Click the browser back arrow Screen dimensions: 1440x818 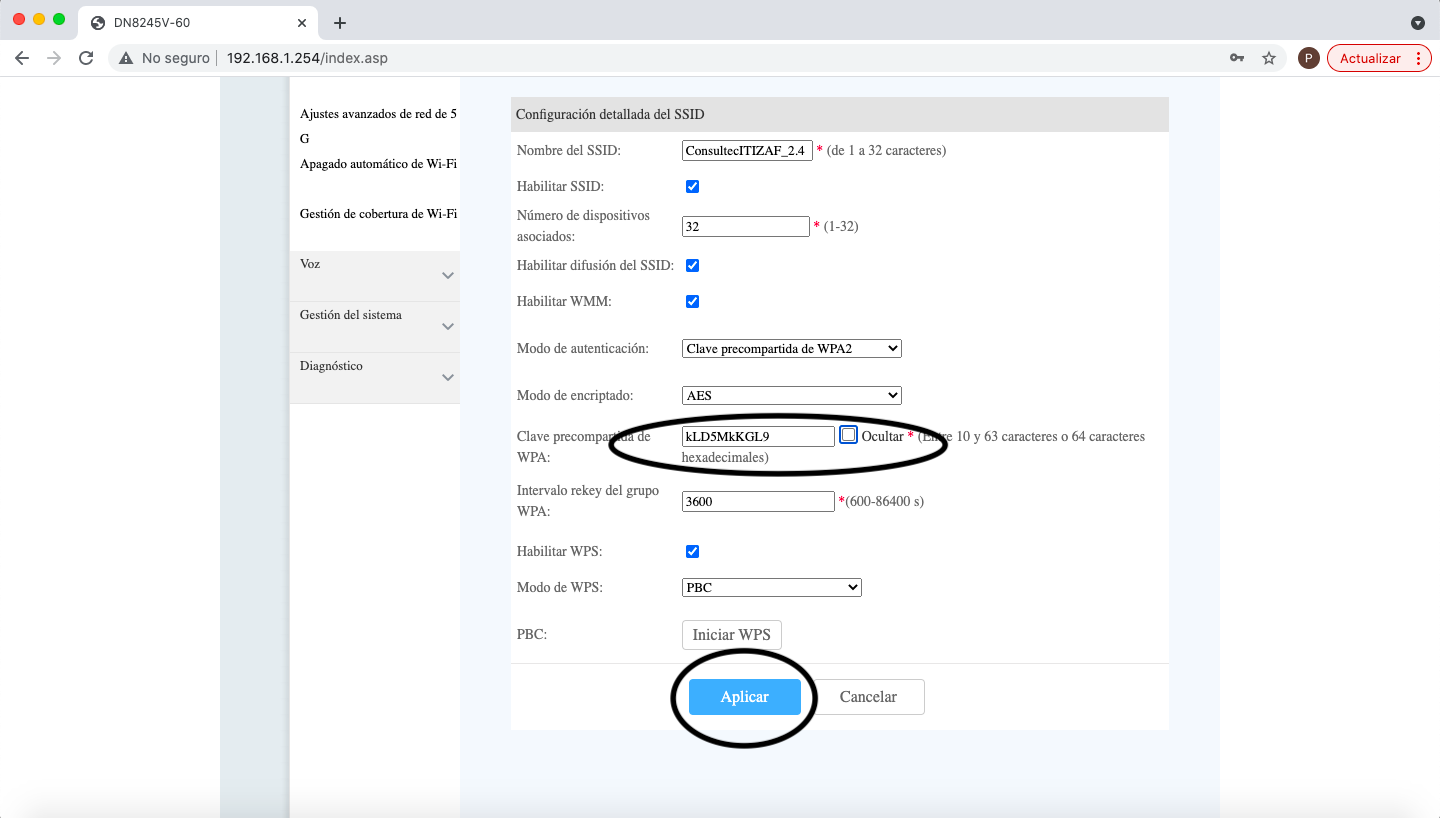22,58
